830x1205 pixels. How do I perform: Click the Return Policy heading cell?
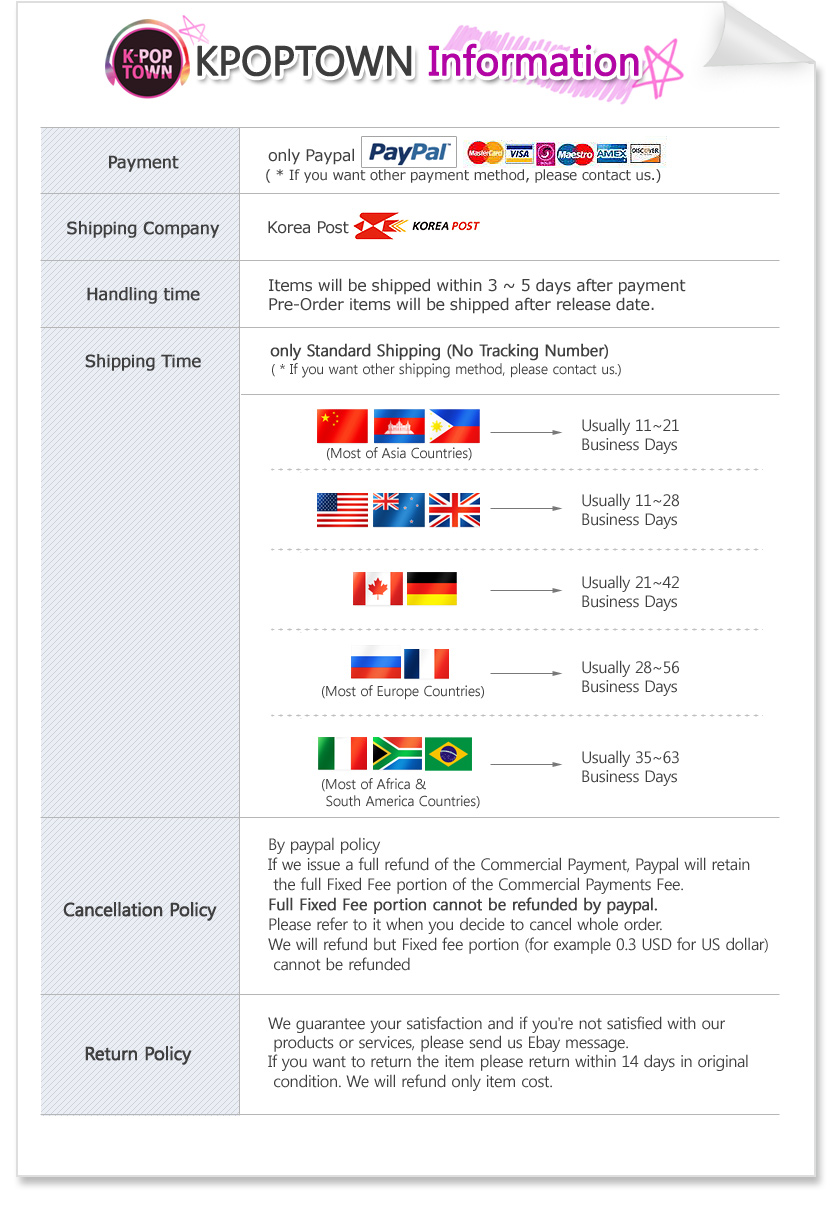tap(138, 1054)
